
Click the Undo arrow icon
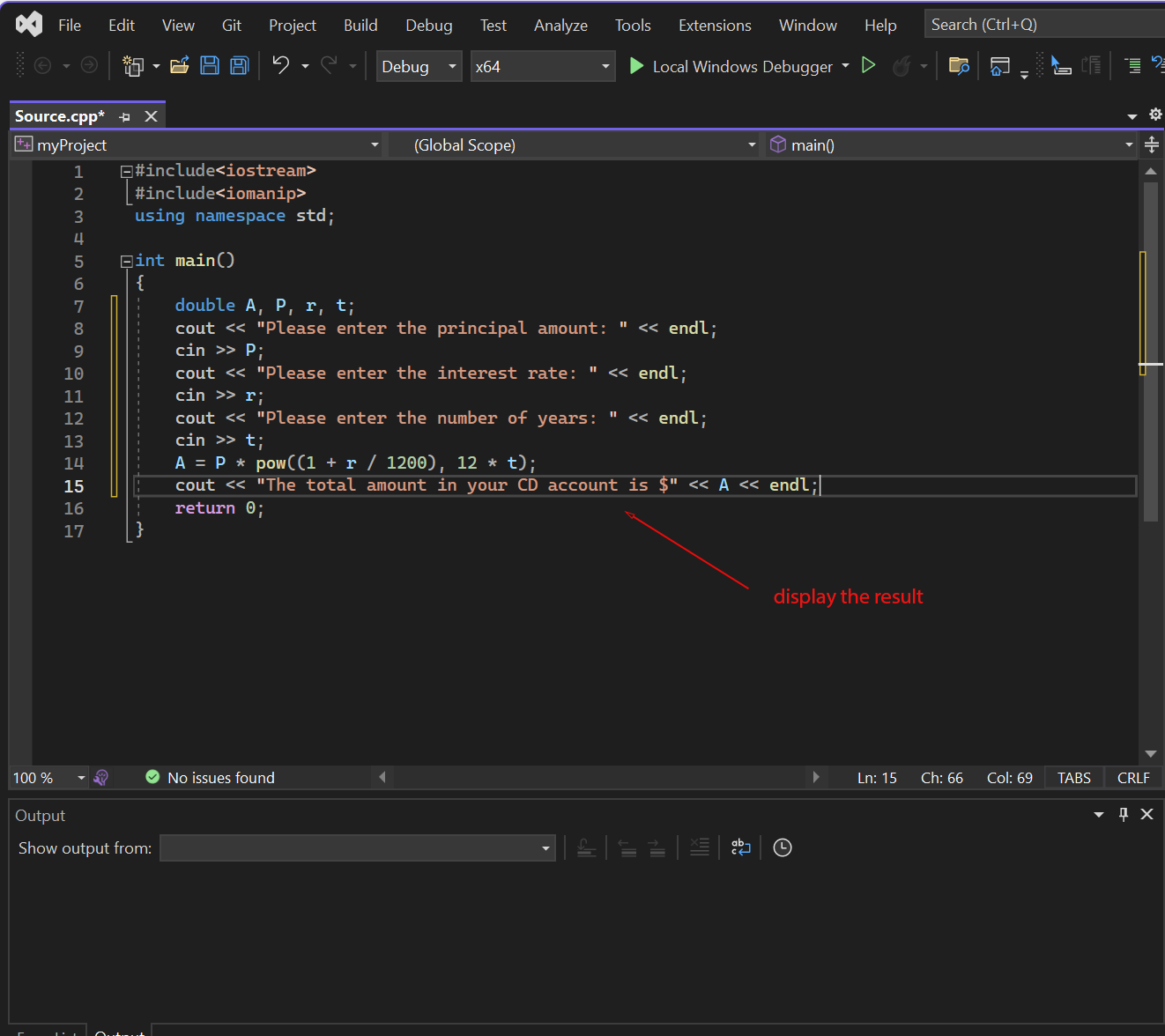pyautogui.click(x=281, y=64)
